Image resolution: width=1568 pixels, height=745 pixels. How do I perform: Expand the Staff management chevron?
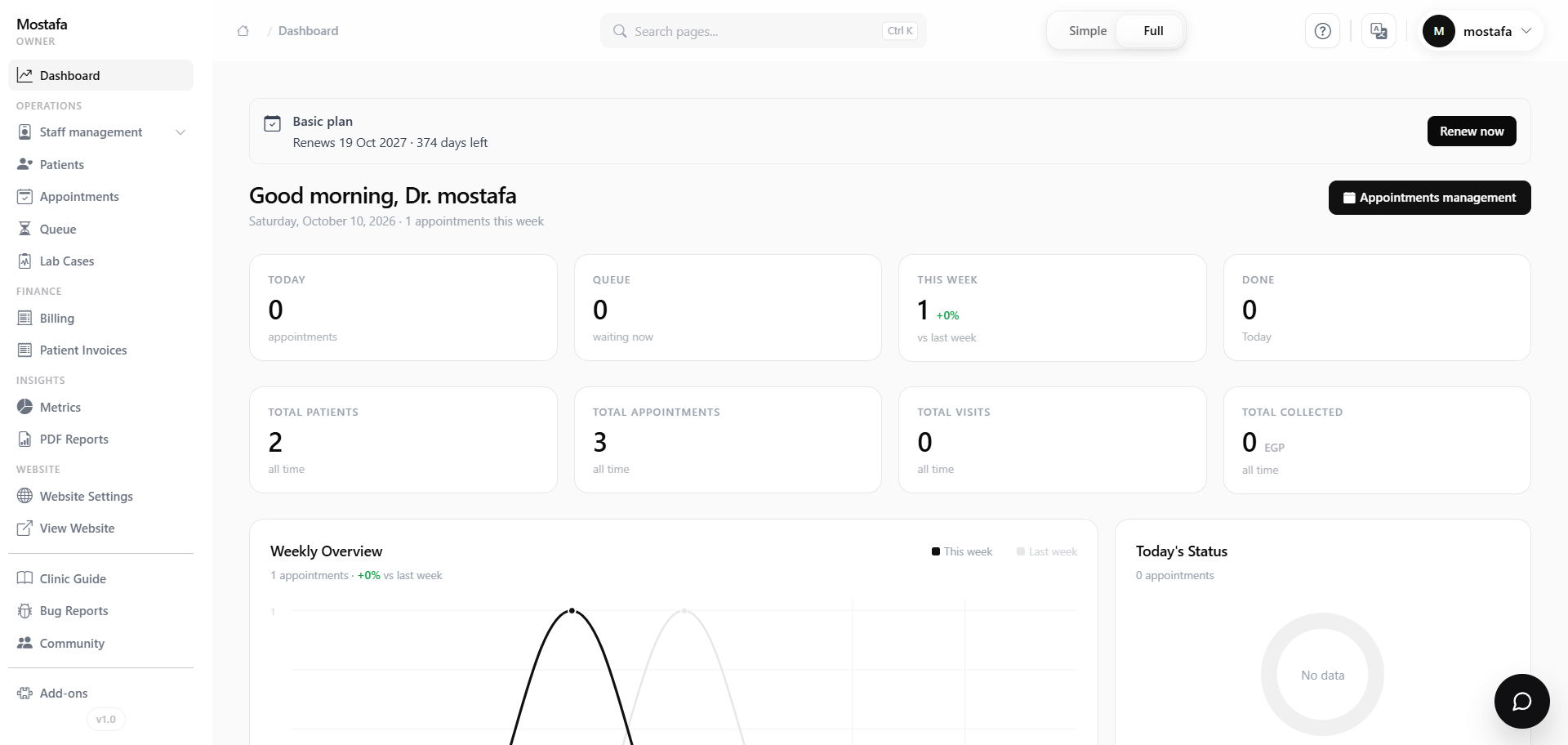pyautogui.click(x=180, y=132)
